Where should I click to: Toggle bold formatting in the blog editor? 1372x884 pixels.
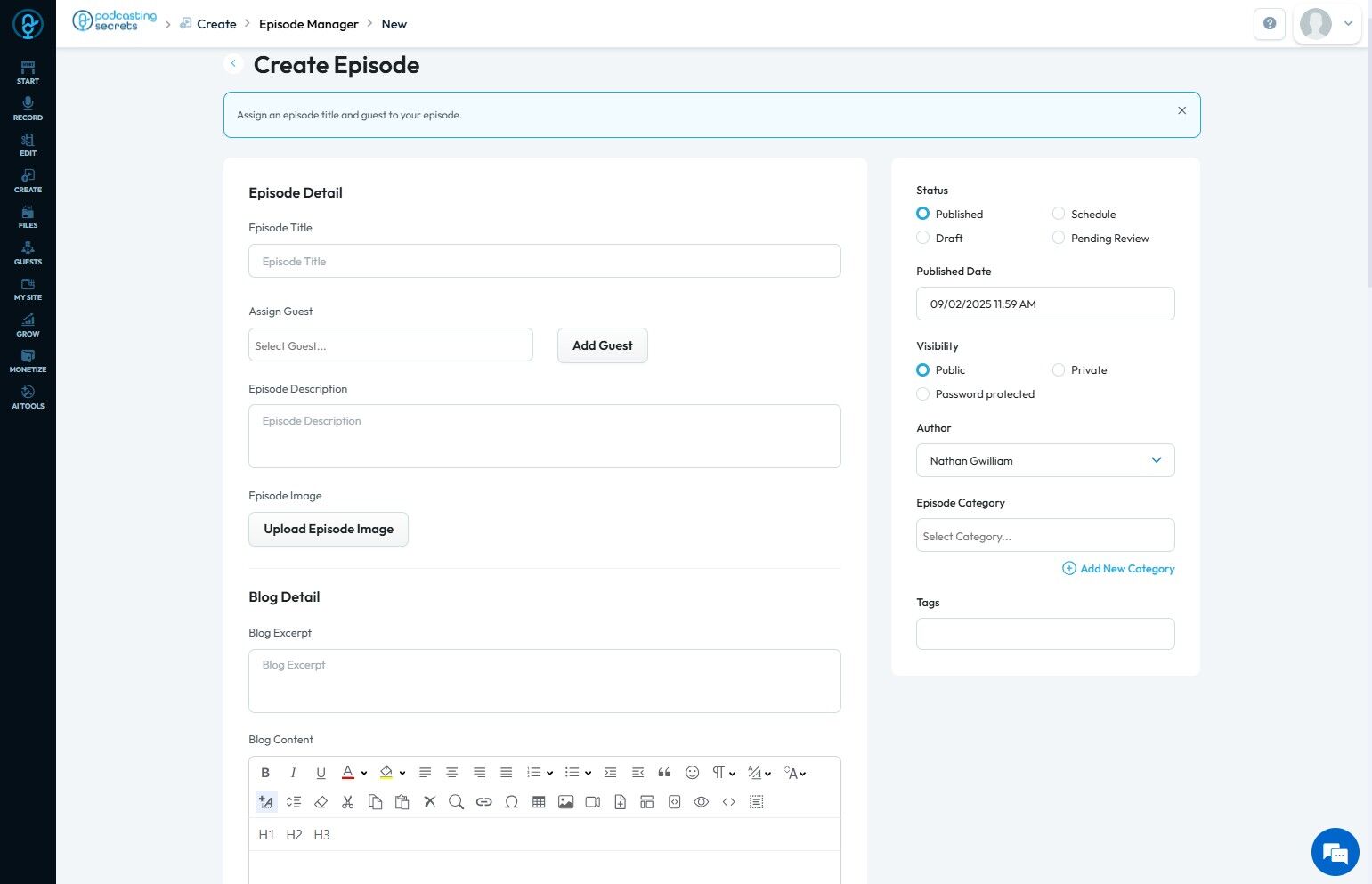coord(265,773)
